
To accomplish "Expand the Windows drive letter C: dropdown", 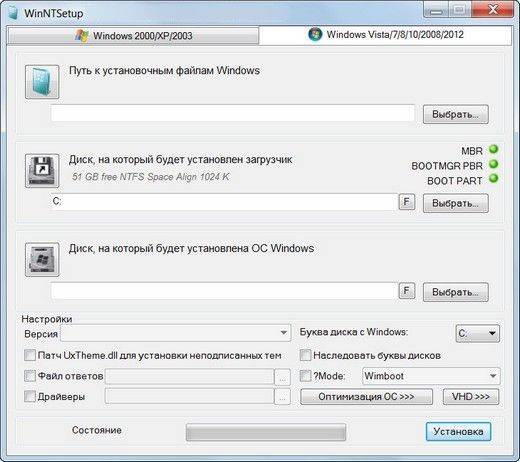I will pos(477,333).
